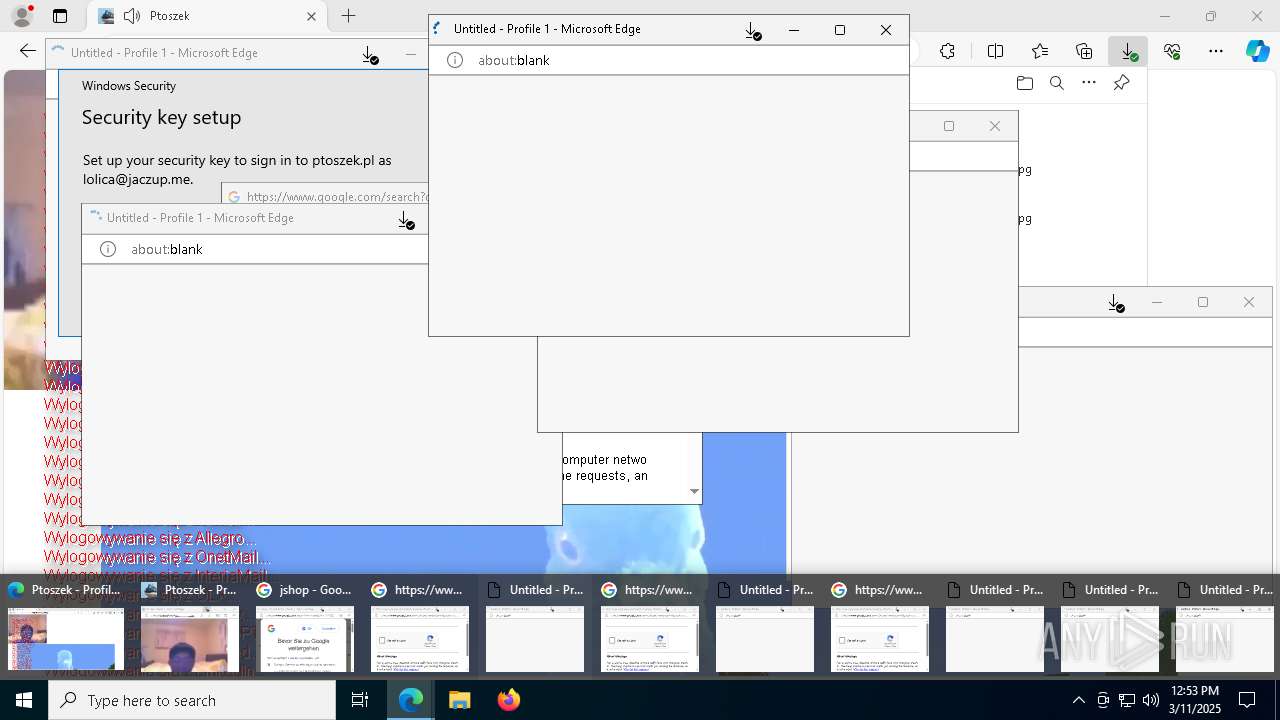The image size is (1280, 720).
Task: Expand dropdown arrow below computer network text
Action: tap(694, 491)
